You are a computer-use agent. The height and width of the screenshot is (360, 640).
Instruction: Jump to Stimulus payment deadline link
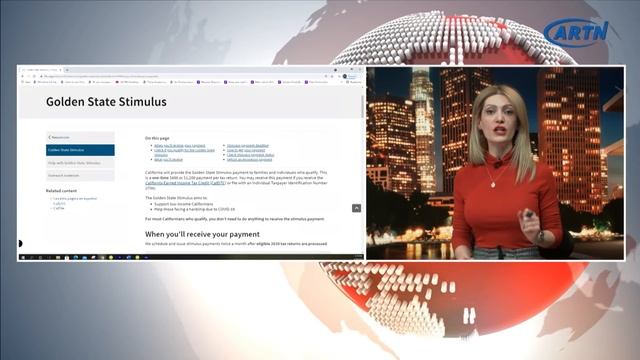click(248, 145)
